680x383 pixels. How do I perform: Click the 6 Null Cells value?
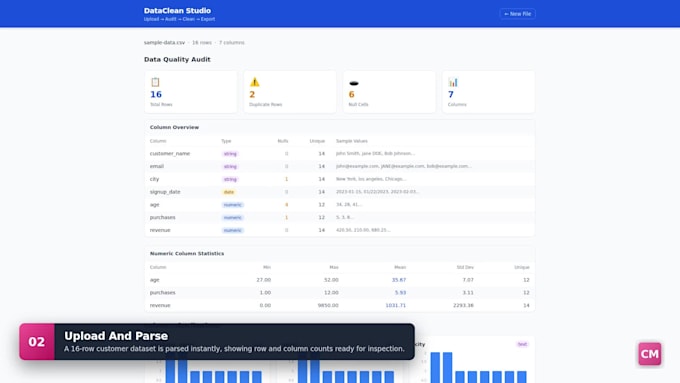[x=351, y=94]
